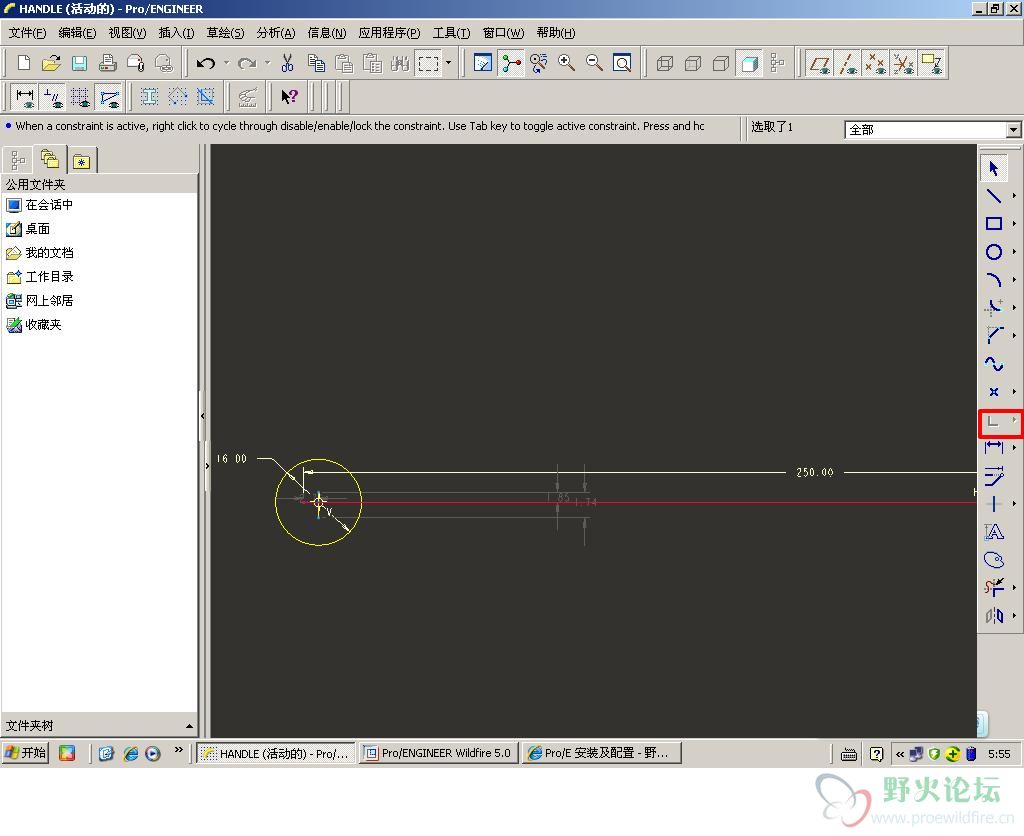This screenshot has width=1024, height=836.
Task: Switch to the Favorites navigator tab
Action: pyautogui.click(x=82, y=161)
